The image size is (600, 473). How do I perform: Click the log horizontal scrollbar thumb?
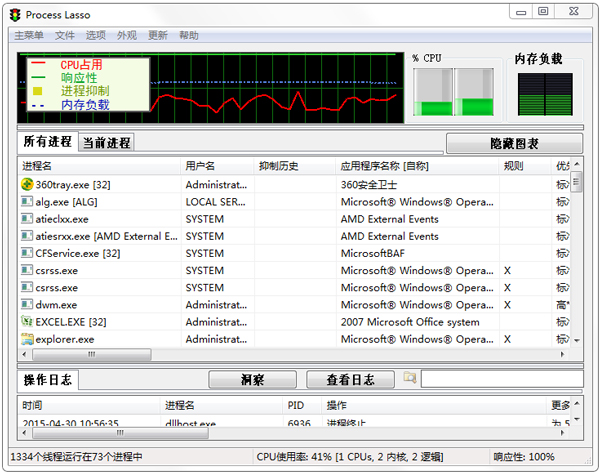121,433
